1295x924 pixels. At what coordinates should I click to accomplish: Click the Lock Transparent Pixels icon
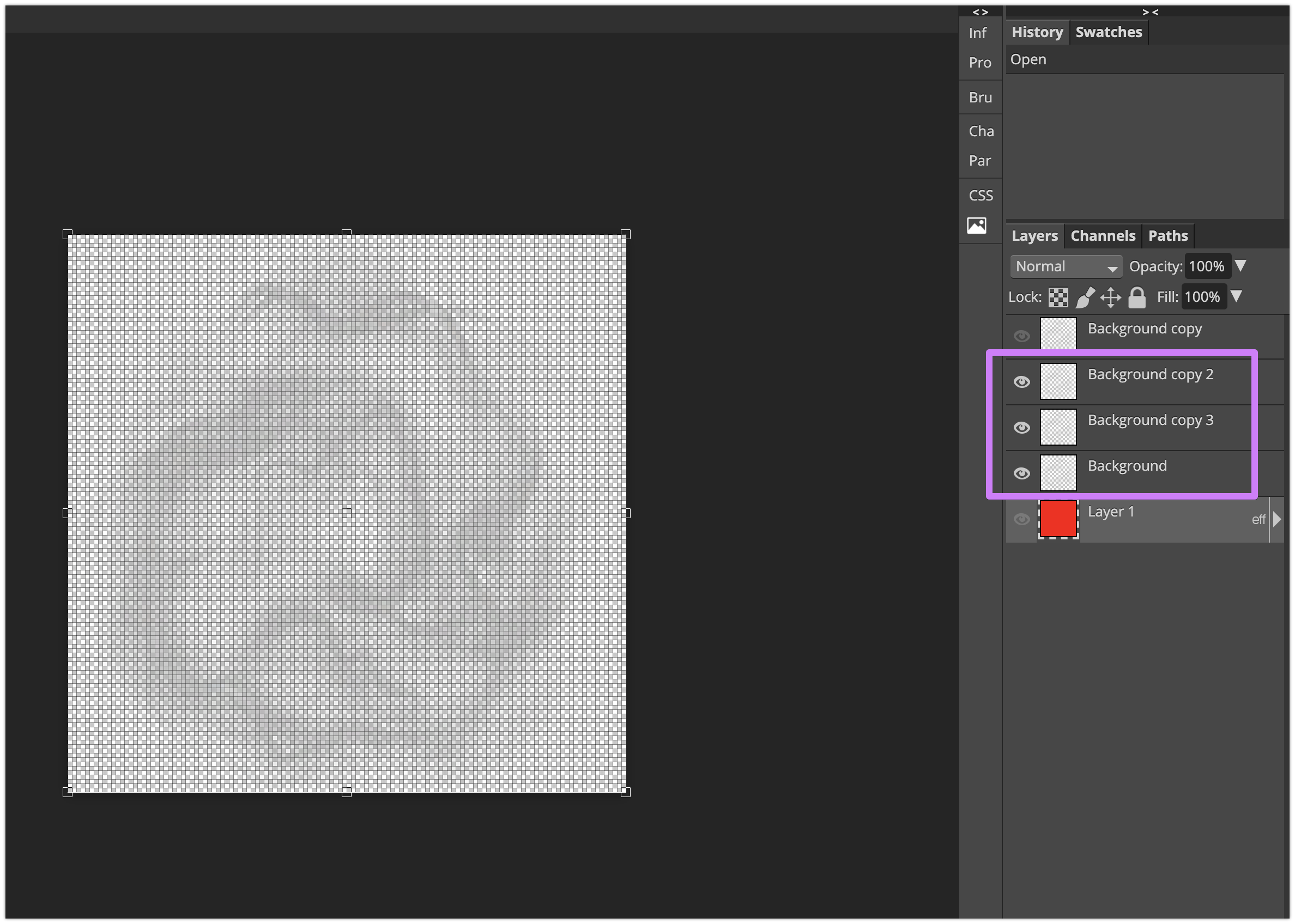1057,296
